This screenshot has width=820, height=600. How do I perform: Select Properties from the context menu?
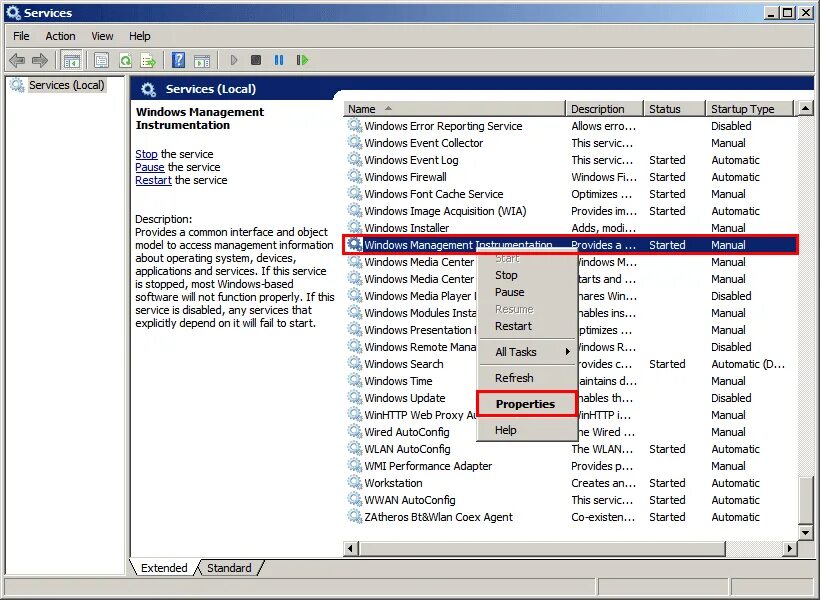pos(526,403)
